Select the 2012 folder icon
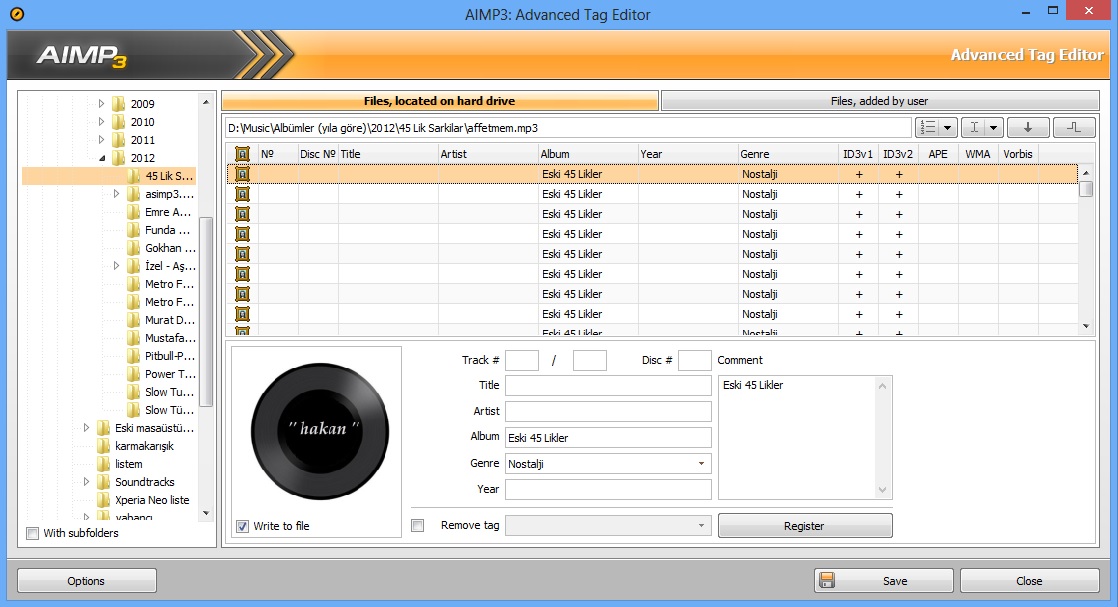The image size is (1118, 607). point(119,158)
